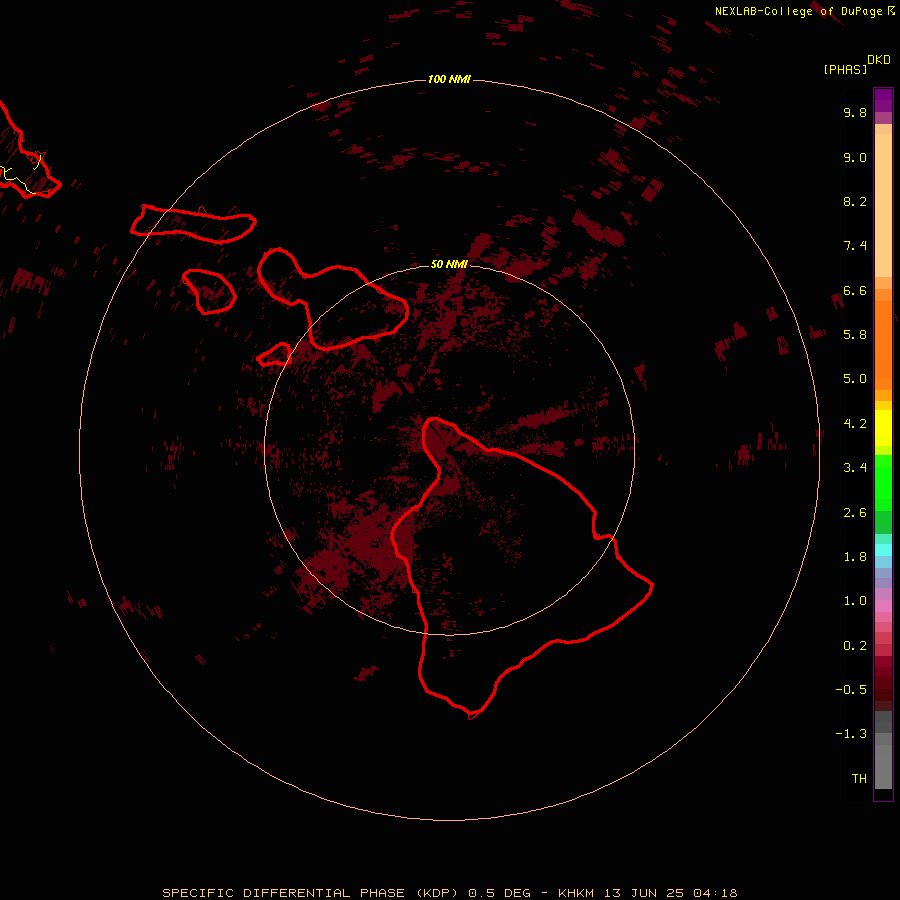Click the [PHAS] units label
Viewport: 900px width, 900px height.
845,70
